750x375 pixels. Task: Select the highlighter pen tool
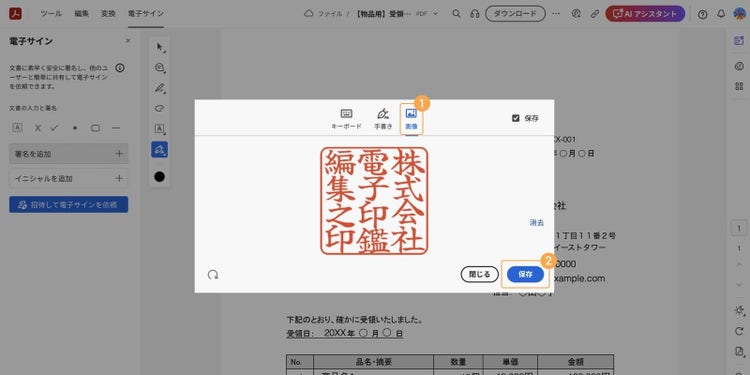pyautogui.click(x=160, y=88)
